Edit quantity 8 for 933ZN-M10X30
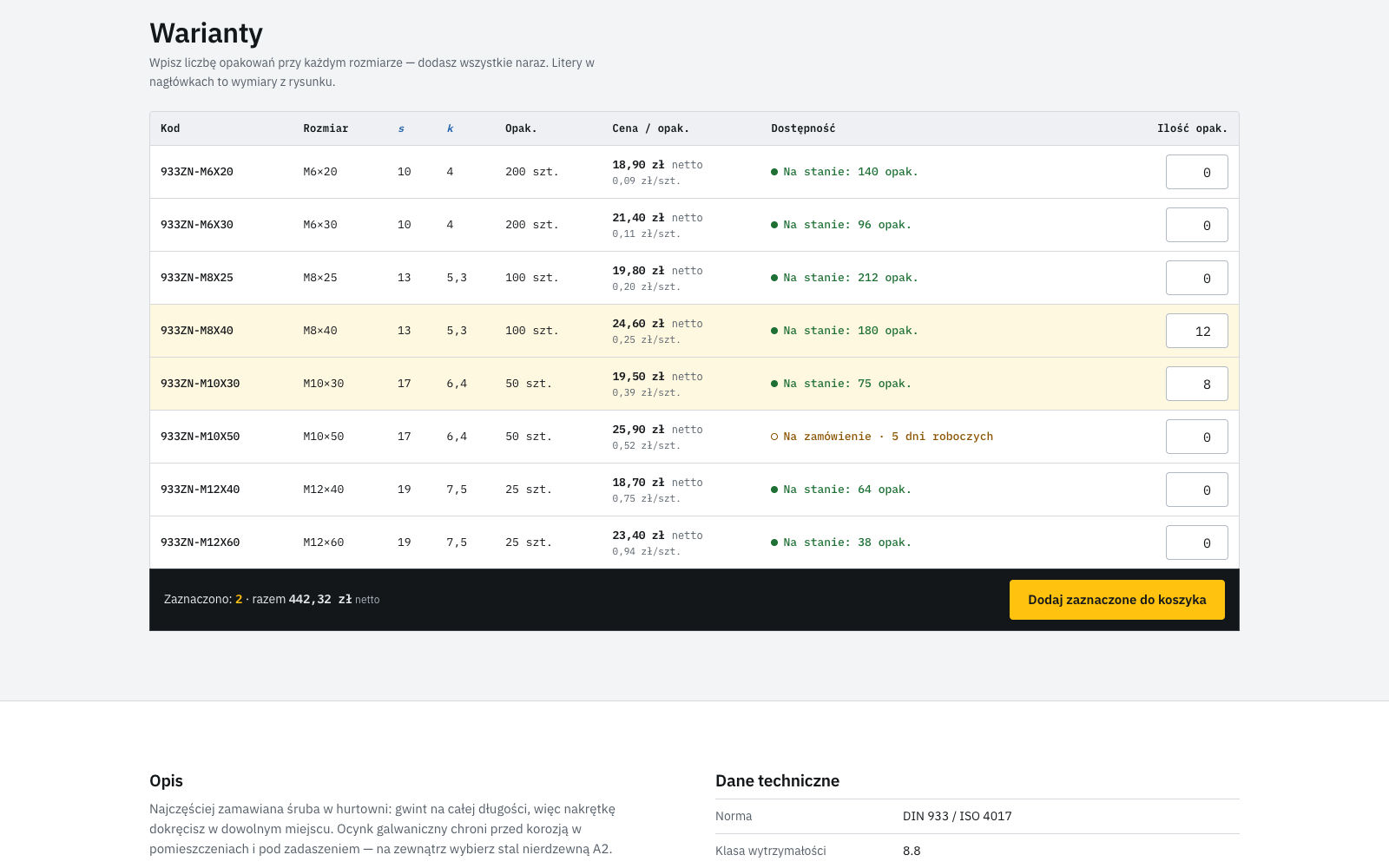 pos(1196,384)
